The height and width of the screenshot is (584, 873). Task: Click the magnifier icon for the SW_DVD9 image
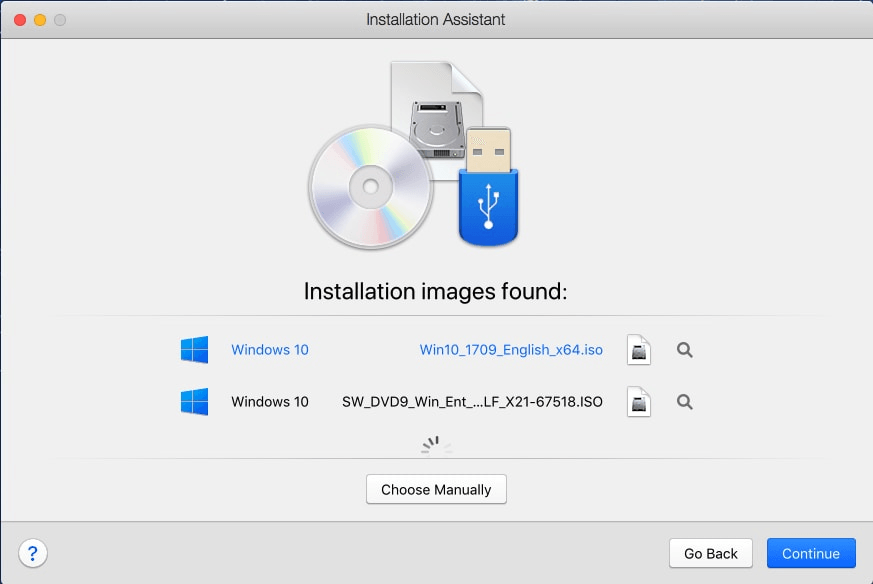(x=684, y=401)
